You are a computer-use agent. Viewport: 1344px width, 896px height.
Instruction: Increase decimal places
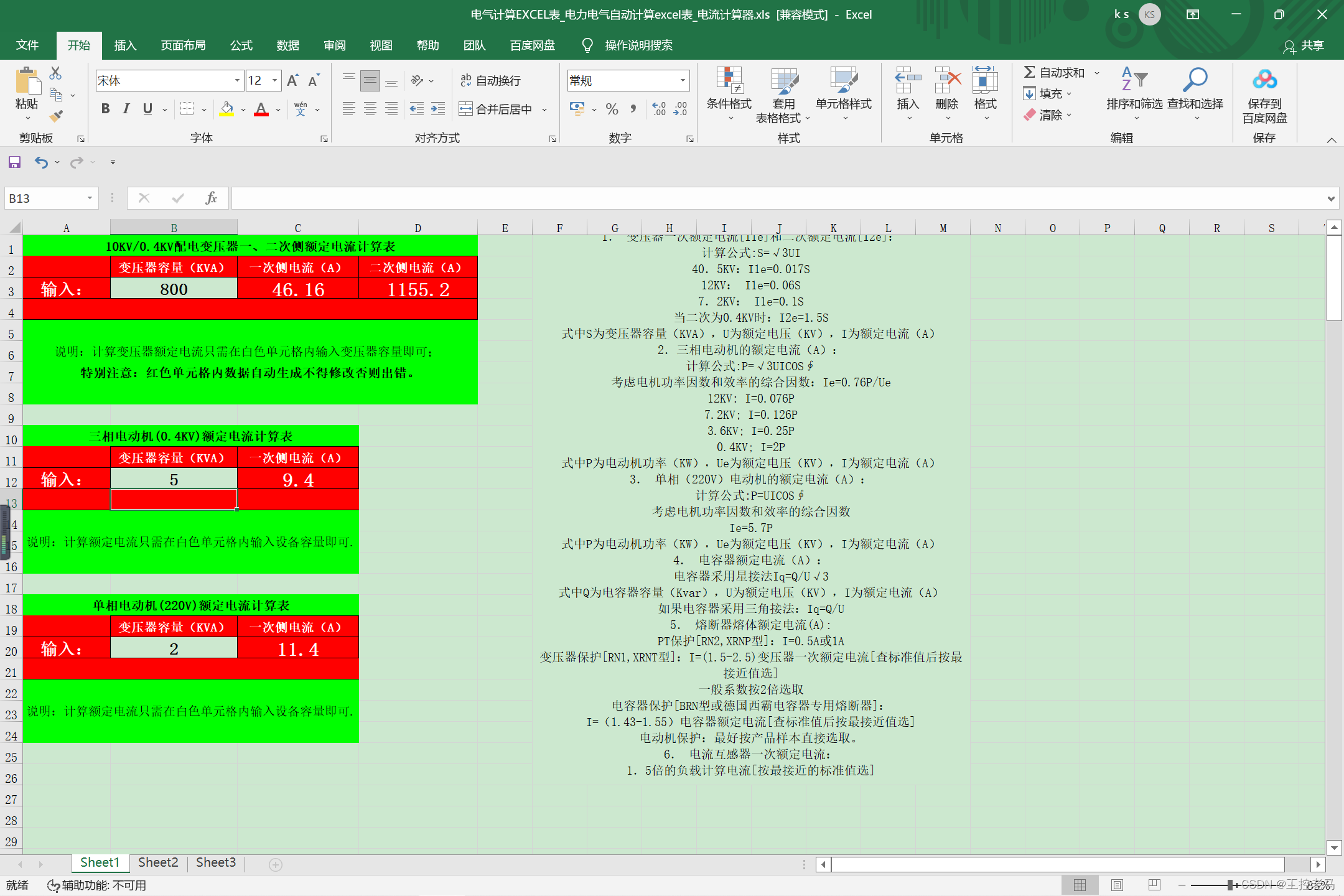click(659, 109)
